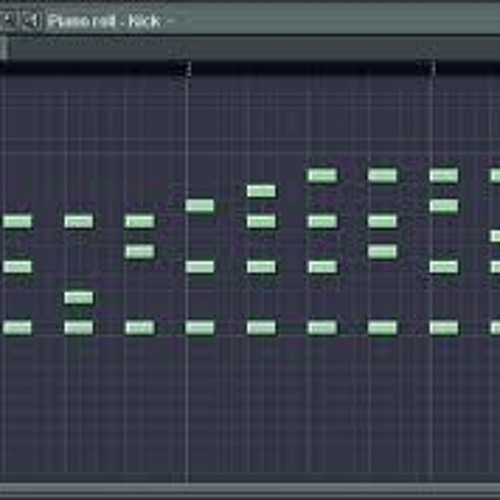The height and width of the screenshot is (500, 500).
Task: Select the second note in the top row
Action: coord(382,175)
